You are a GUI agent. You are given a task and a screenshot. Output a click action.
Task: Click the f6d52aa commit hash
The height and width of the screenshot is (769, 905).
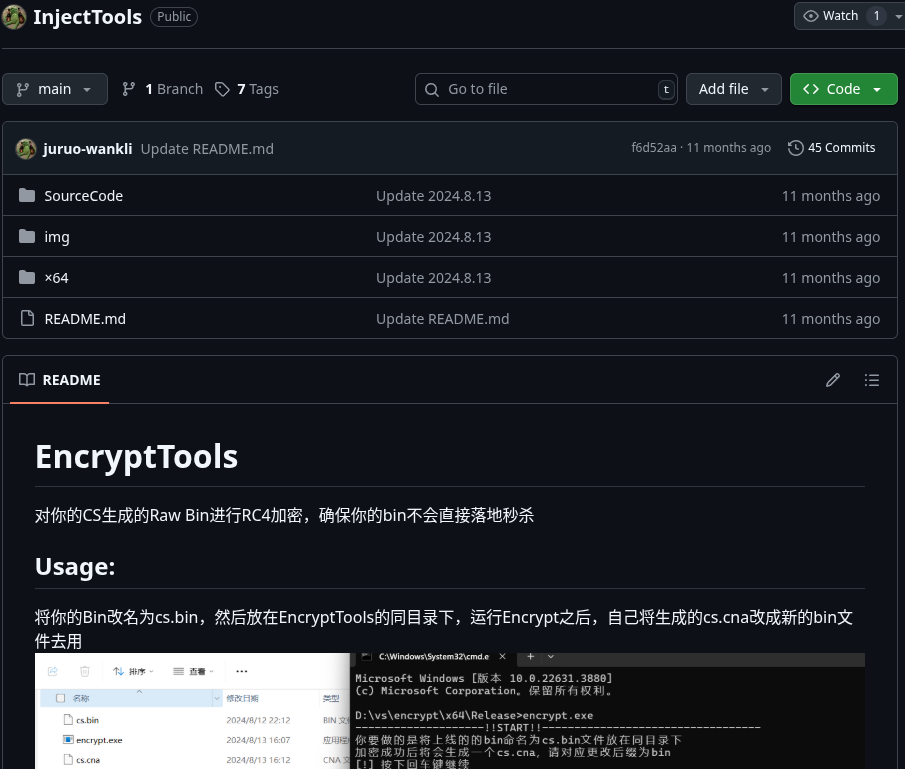point(653,148)
